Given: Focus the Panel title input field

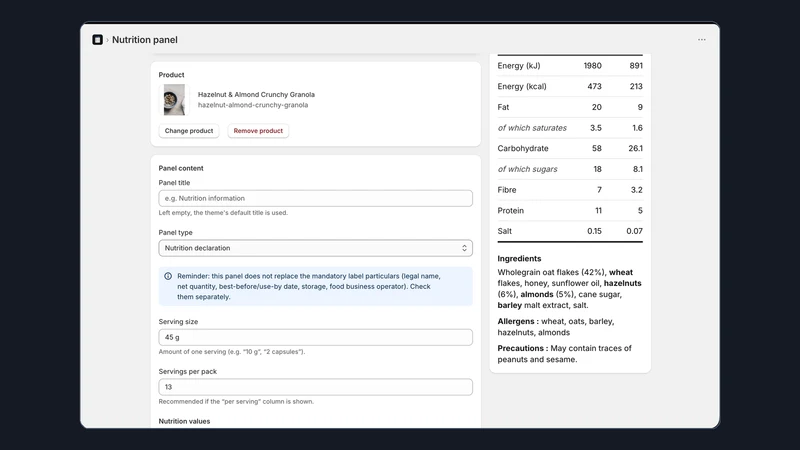Looking at the screenshot, I should pos(315,198).
